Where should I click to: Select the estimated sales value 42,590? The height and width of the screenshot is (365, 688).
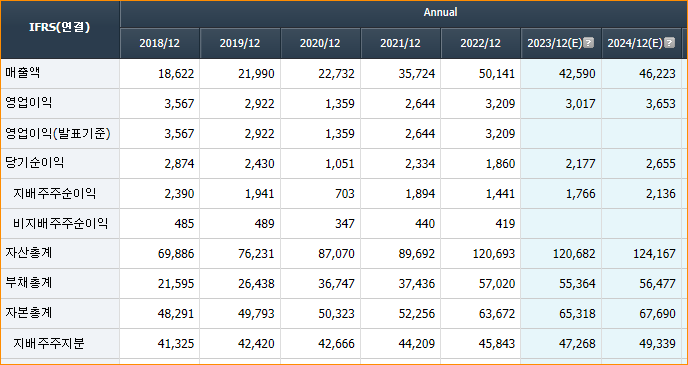[577, 74]
